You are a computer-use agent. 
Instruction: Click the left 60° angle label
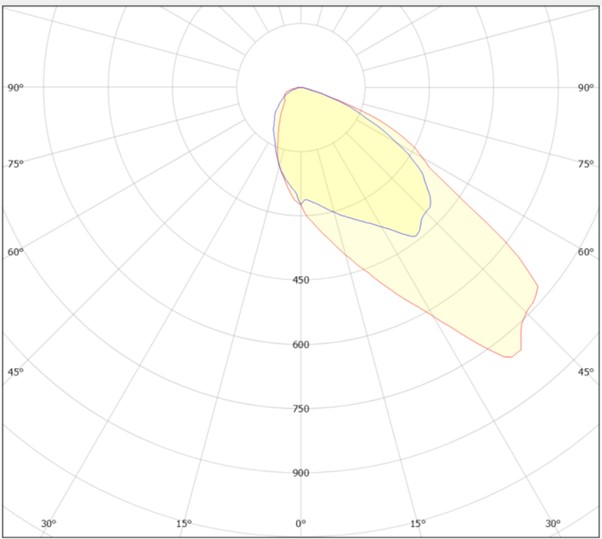[15, 252]
